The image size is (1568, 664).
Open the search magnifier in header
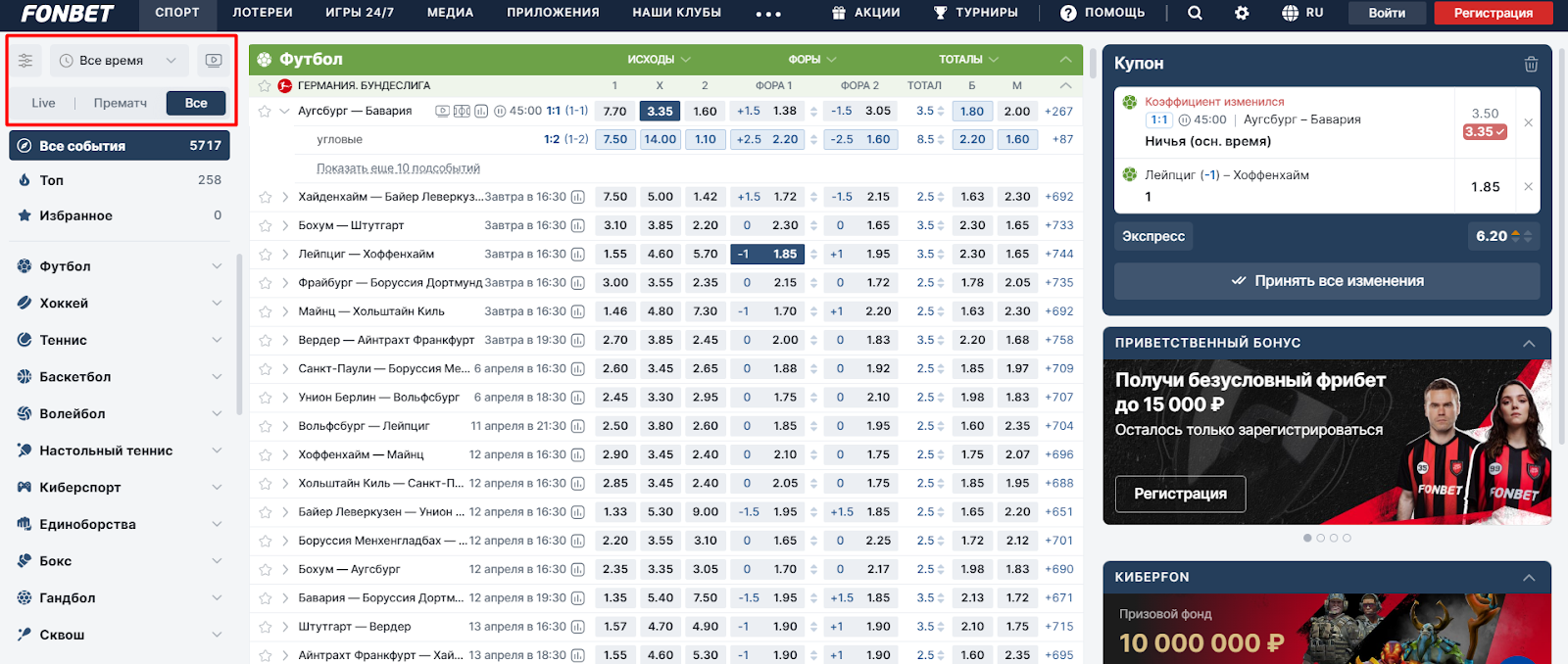(1195, 13)
